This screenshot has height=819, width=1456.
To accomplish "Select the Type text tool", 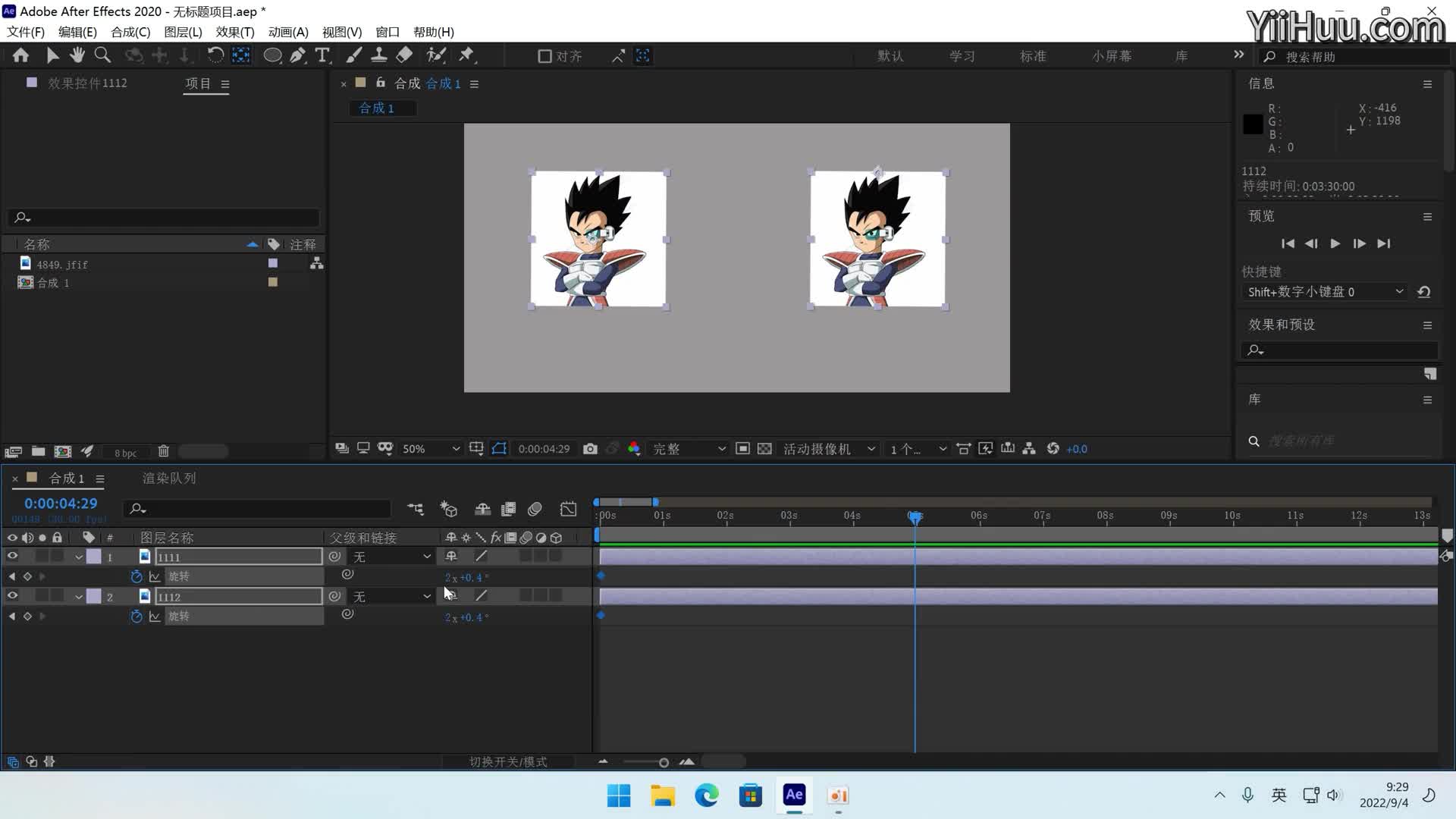I will (x=322, y=55).
